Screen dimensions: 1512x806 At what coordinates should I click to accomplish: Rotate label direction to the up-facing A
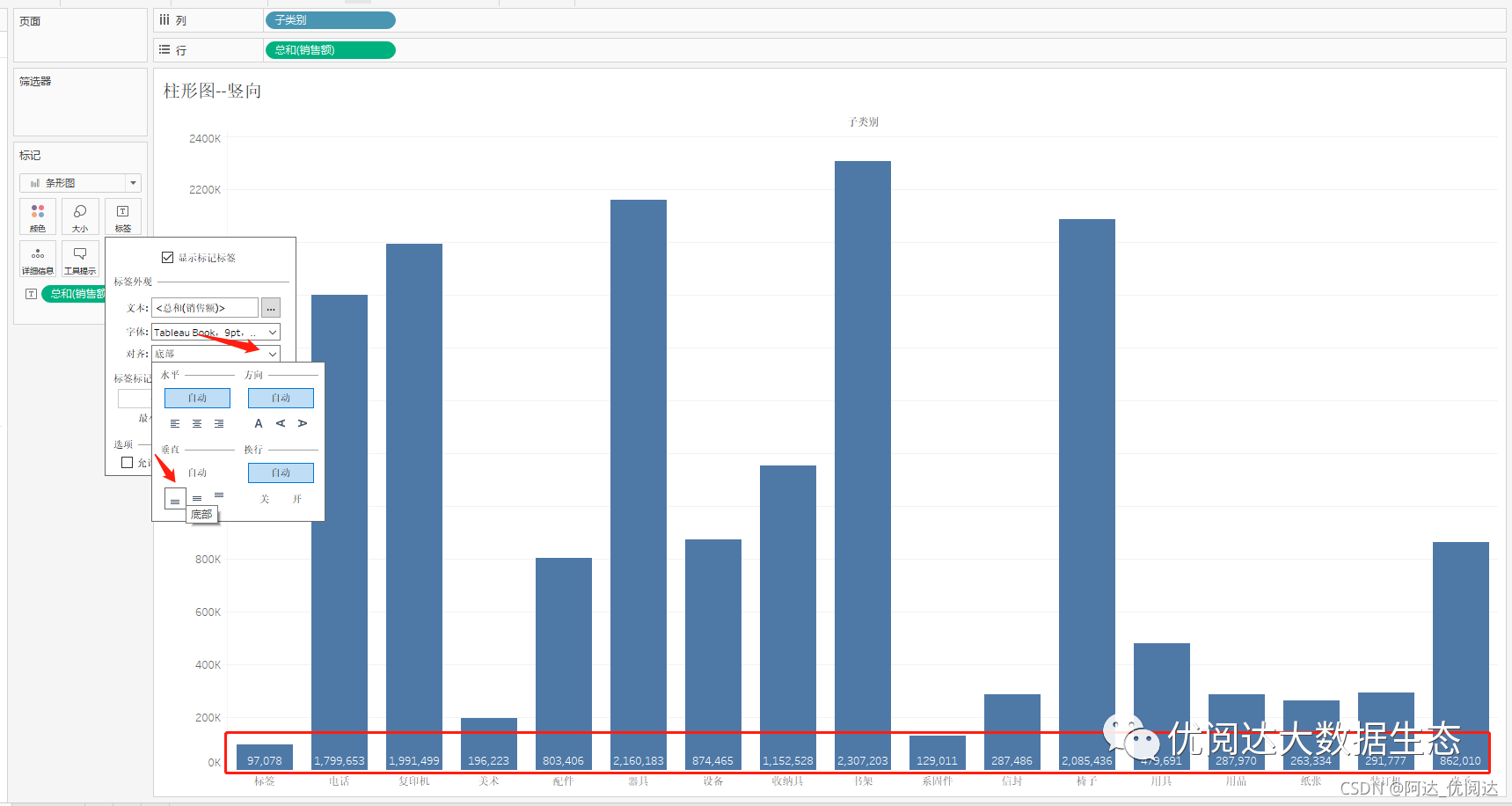pos(281,423)
